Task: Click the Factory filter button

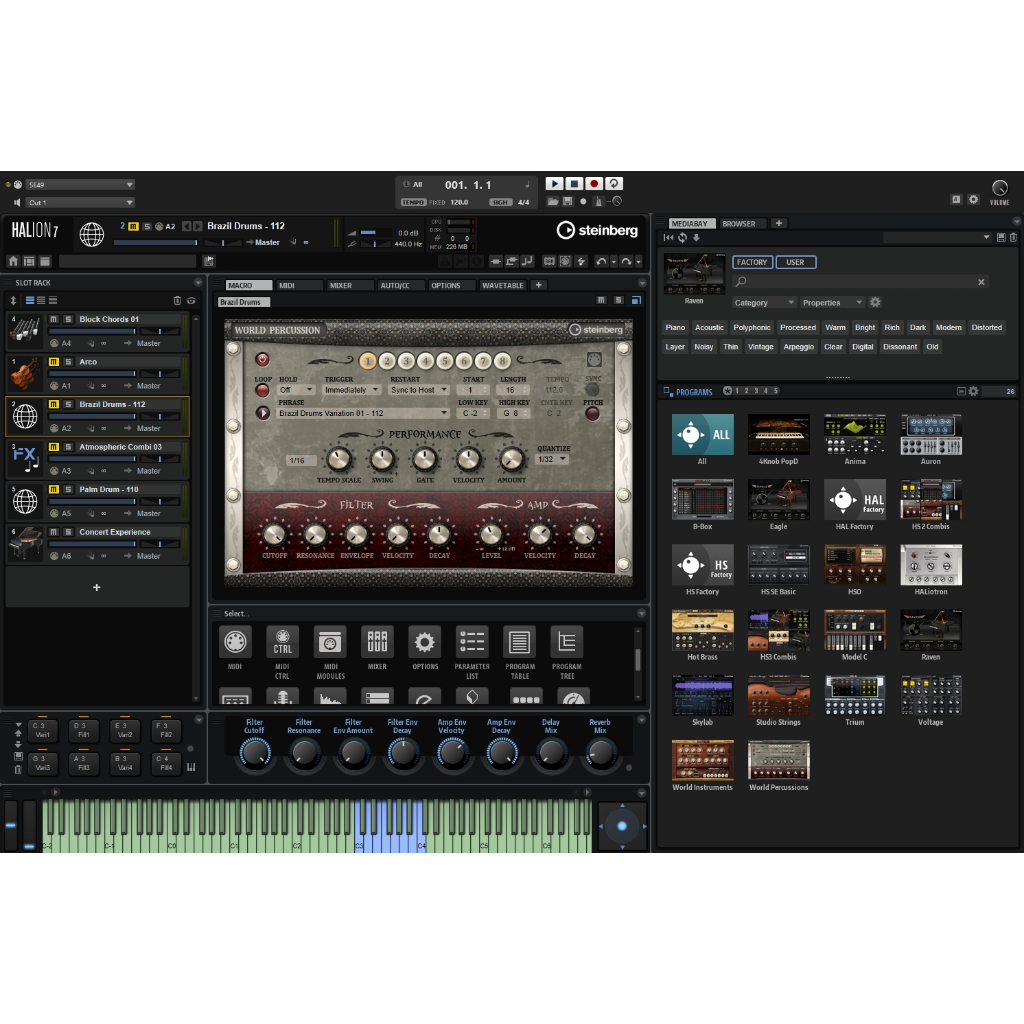Action: [752, 262]
